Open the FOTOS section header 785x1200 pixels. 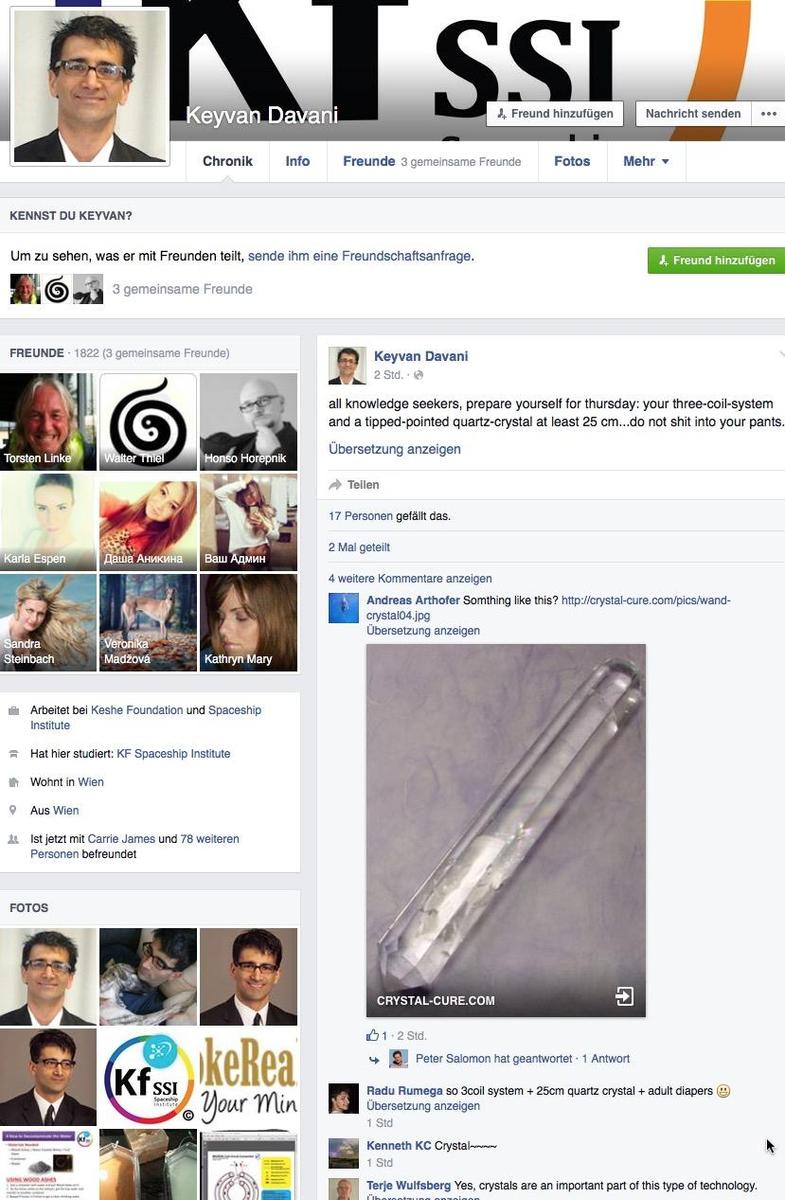(29, 908)
